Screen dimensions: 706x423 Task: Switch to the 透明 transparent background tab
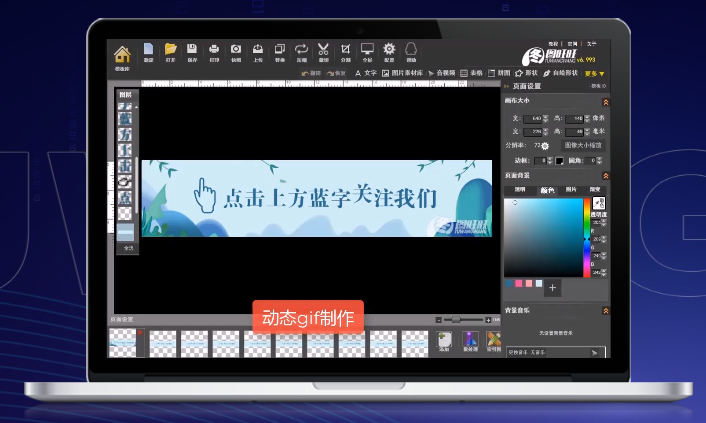(520, 190)
